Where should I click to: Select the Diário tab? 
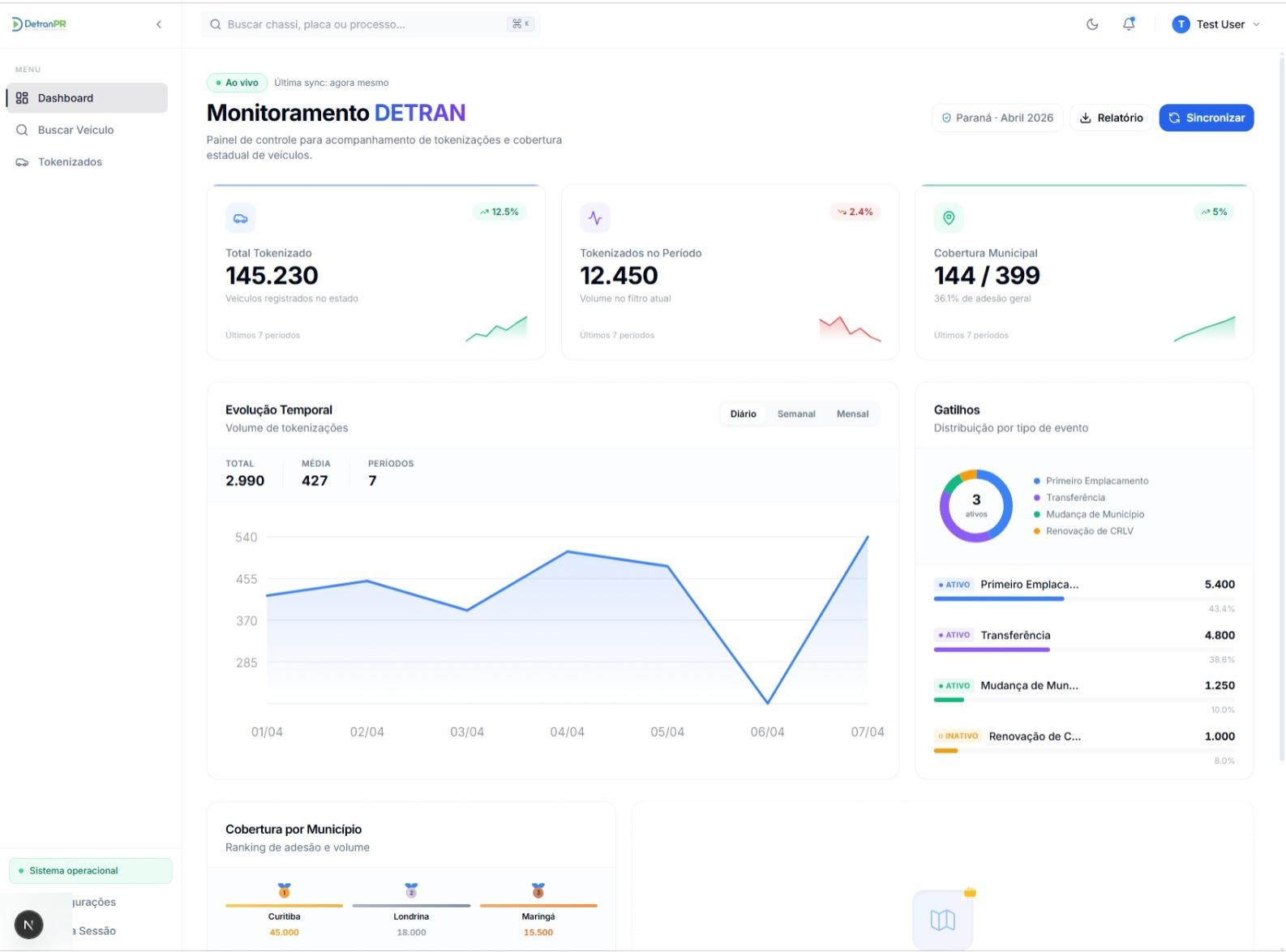coord(743,414)
